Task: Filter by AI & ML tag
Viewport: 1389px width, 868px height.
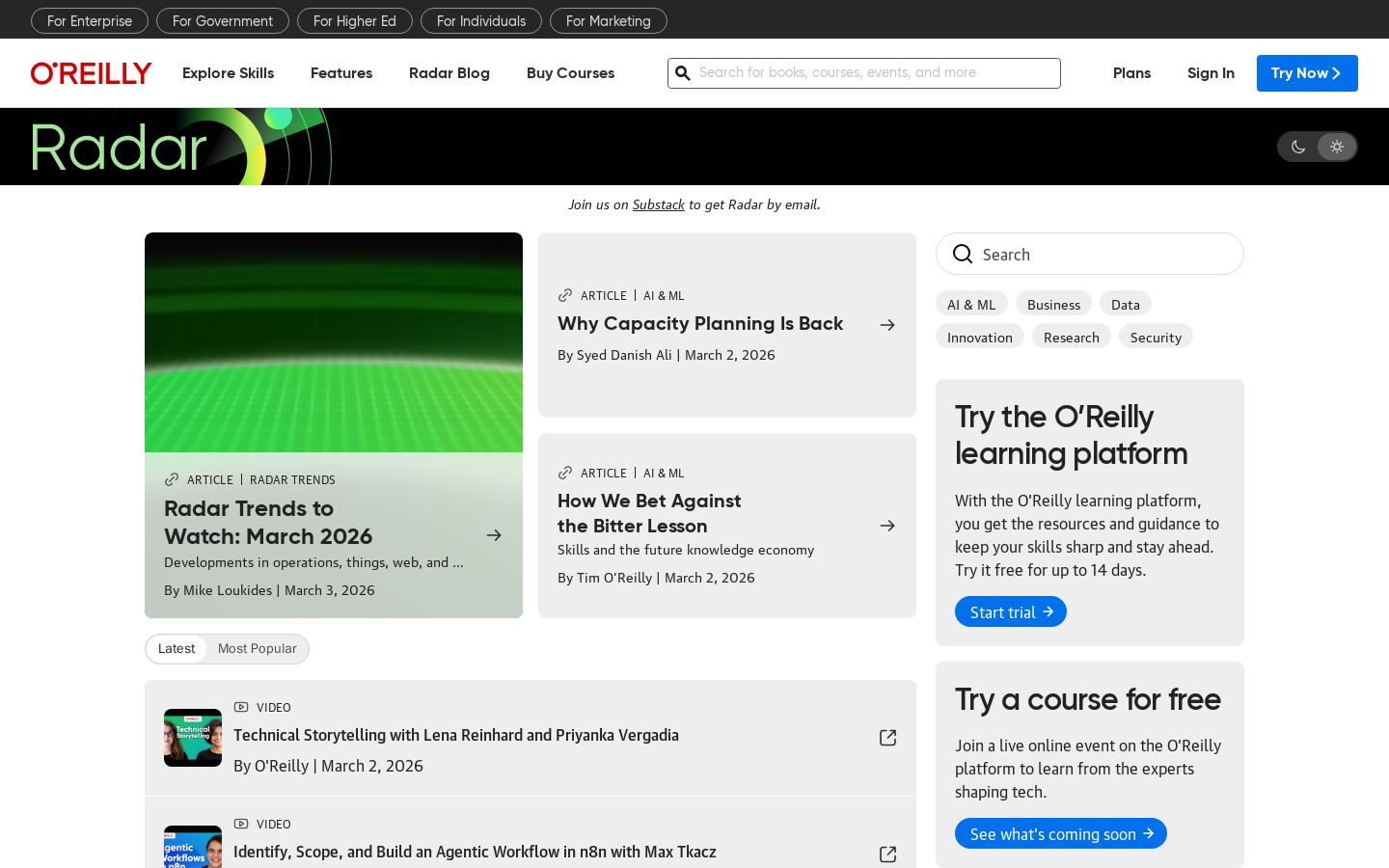Action: coord(971,304)
